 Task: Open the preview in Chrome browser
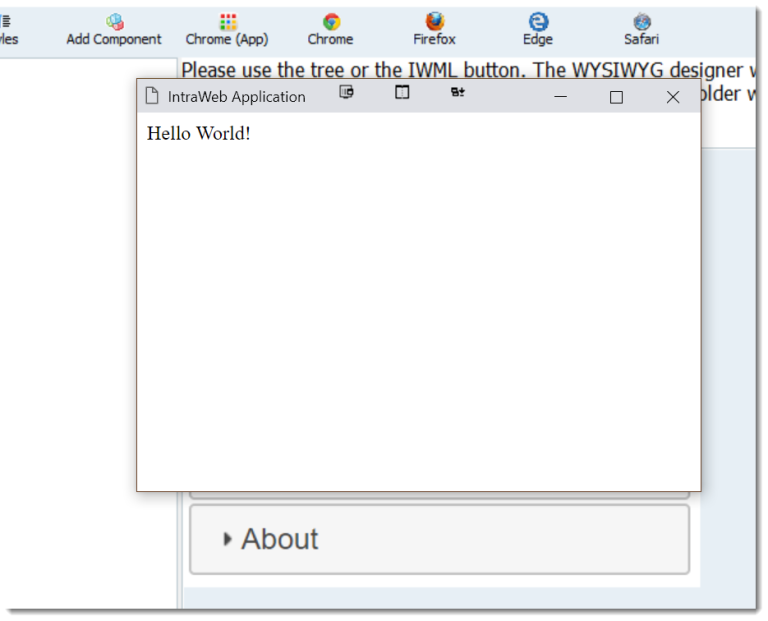pos(330,29)
